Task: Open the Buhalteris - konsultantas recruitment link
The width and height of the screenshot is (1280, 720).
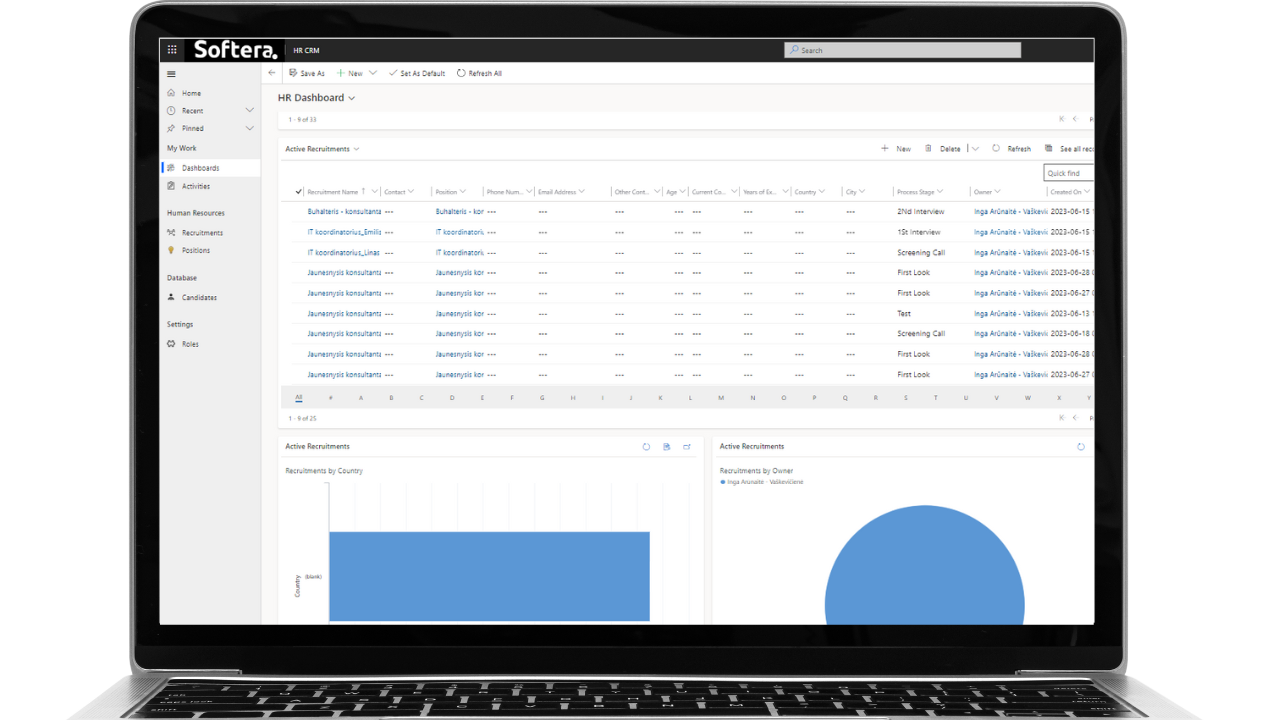Action: point(343,212)
